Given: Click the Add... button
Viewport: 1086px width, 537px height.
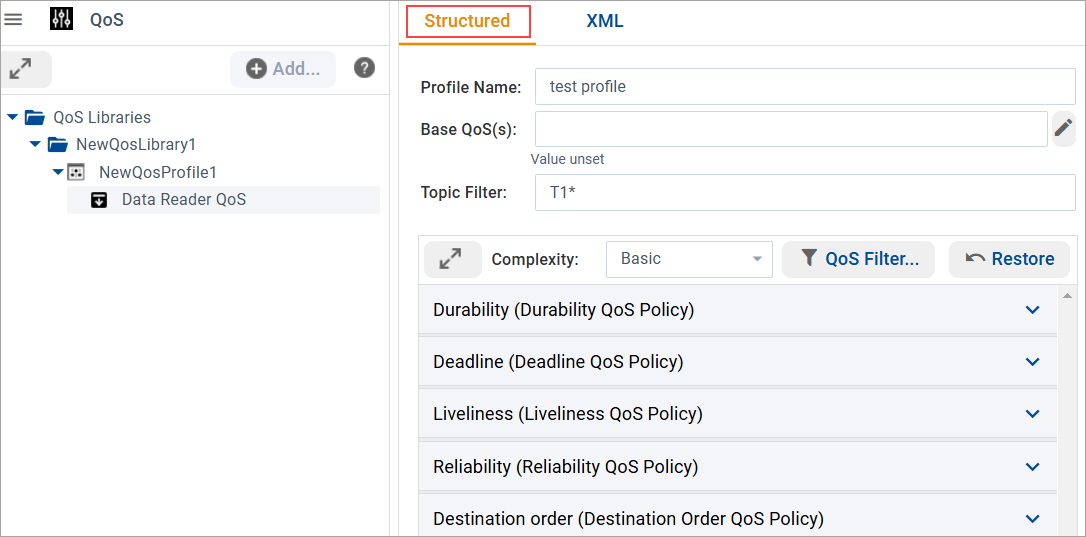Looking at the screenshot, I should (x=283, y=69).
